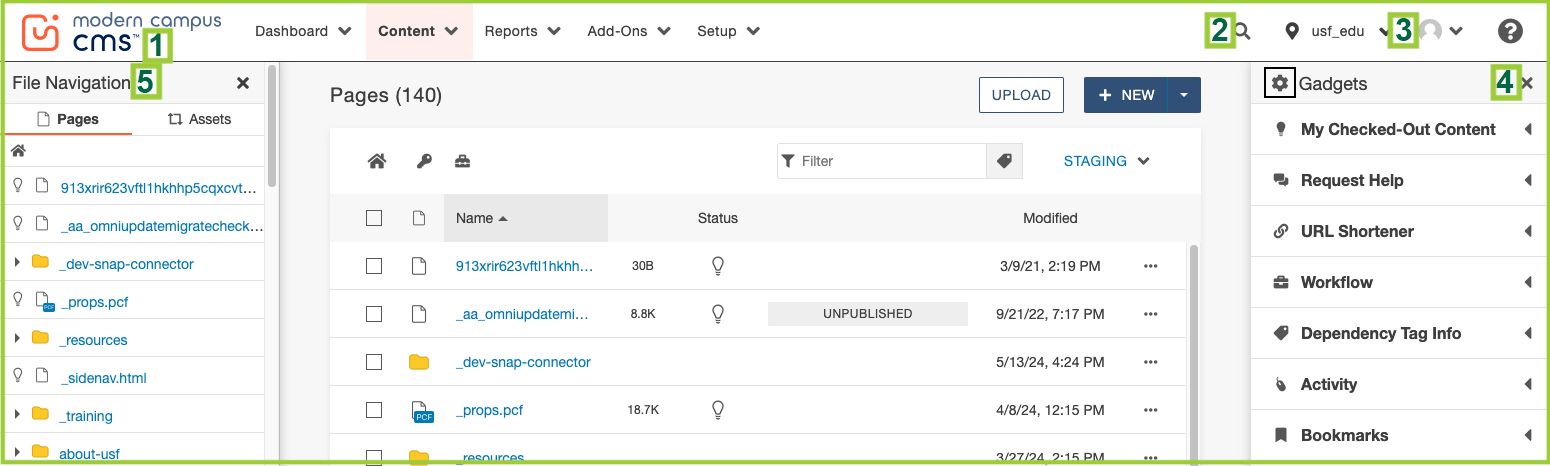Open the help question mark icon
The width and height of the screenshot is (1550, 466).
(x=1510, y=31)
